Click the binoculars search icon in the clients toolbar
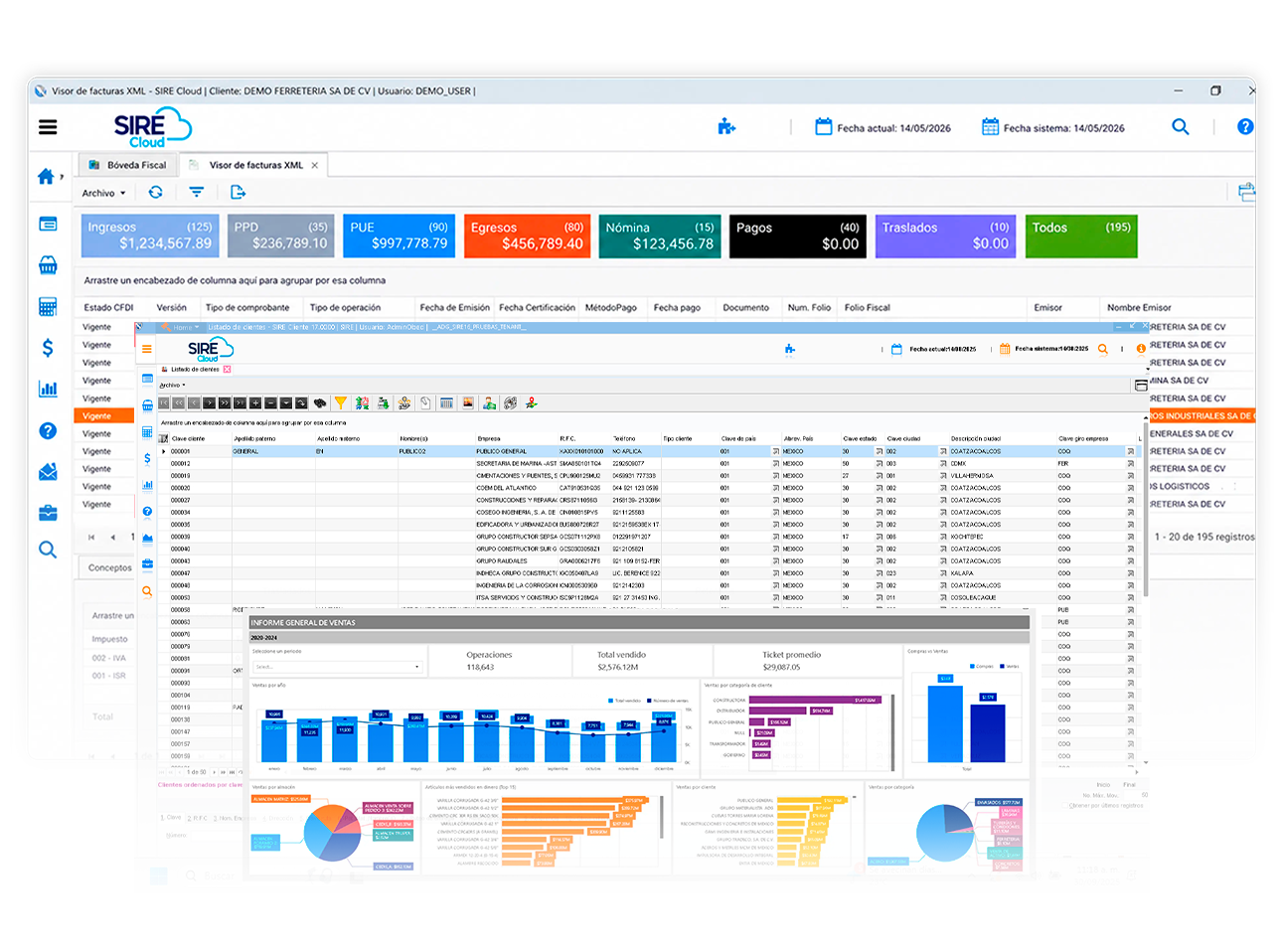Image resolution: width=1284 pixels, height=952 pixels. 320,402
